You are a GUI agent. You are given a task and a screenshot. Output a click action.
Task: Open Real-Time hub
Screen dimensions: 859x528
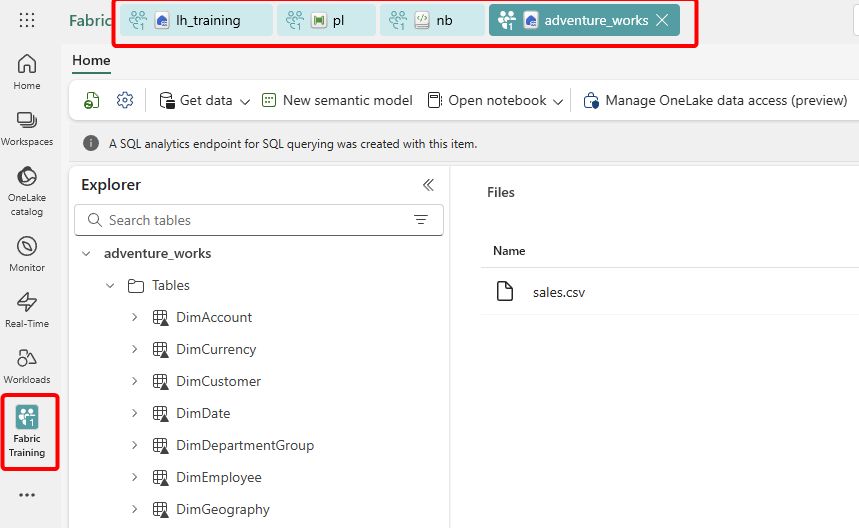pyautogui.click(x=27, y=310)
